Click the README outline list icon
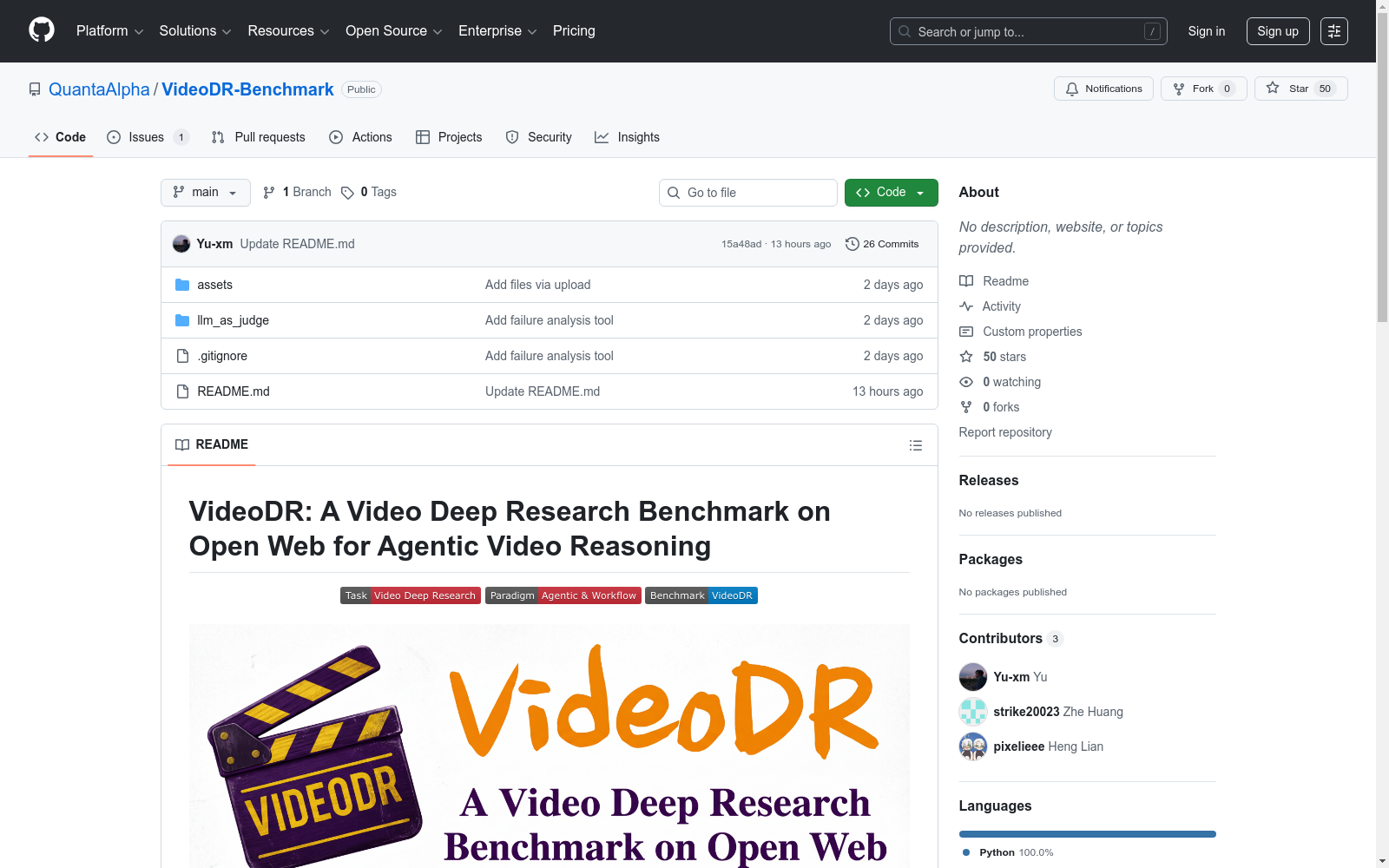The width and height of the screenshot is (1389, 868). pyautogui.click(x=916, y=445)
